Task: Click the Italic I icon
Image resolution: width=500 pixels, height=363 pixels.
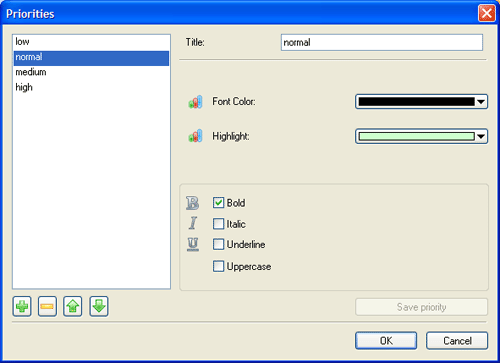Action: pyautogui.click(x=193, y=223)
